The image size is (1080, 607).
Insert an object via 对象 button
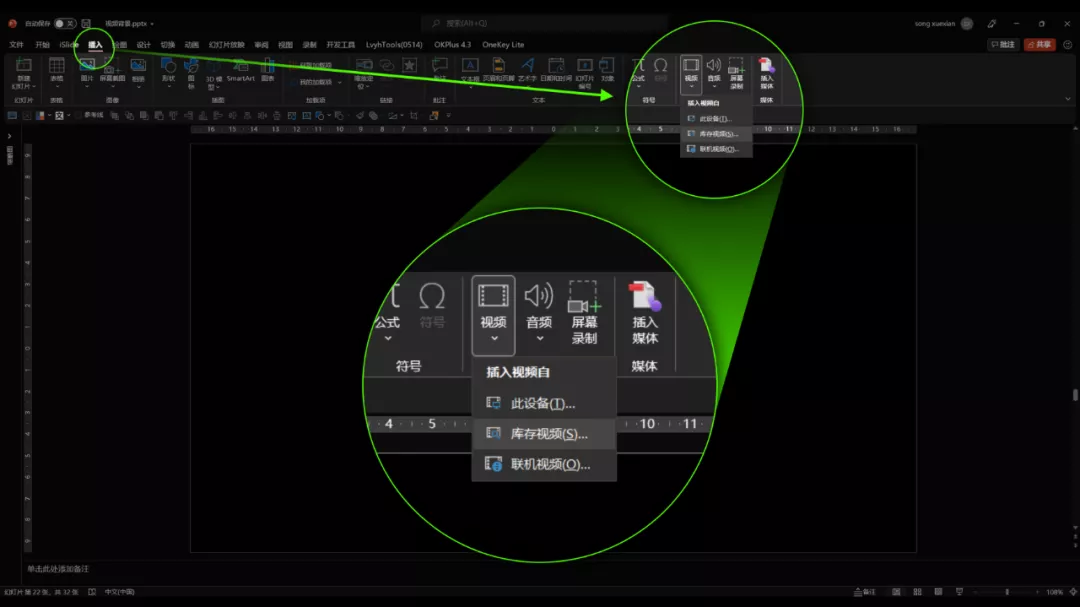[607, 70]
